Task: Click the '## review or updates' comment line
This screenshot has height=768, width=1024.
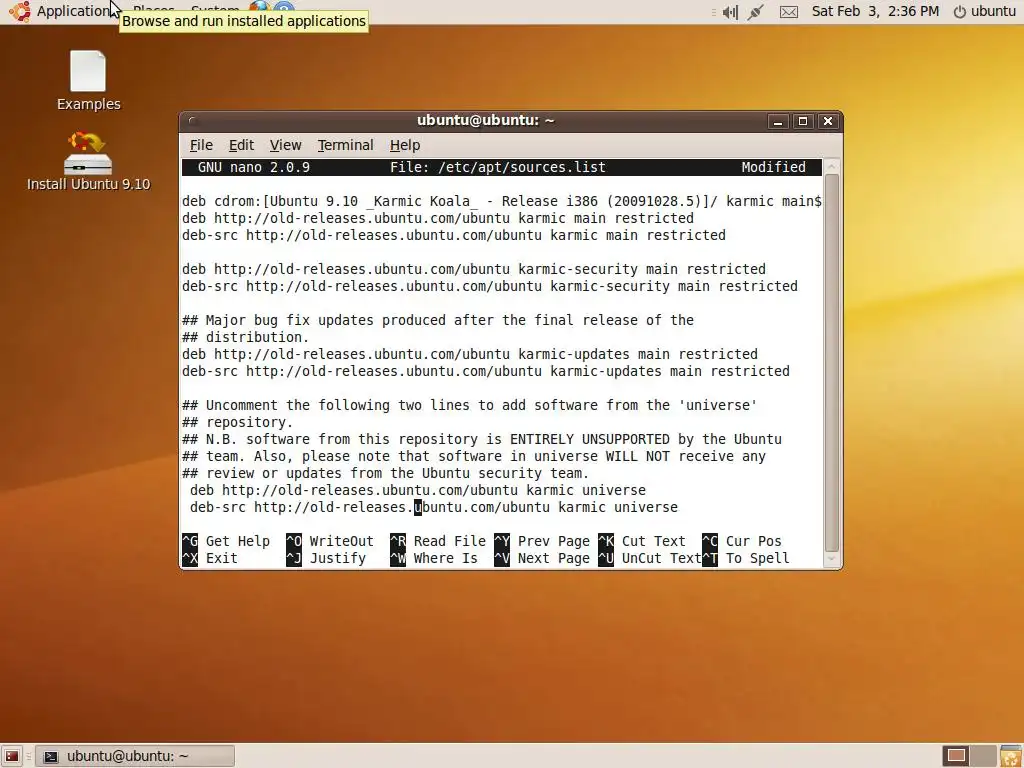Action: (385, 473)
